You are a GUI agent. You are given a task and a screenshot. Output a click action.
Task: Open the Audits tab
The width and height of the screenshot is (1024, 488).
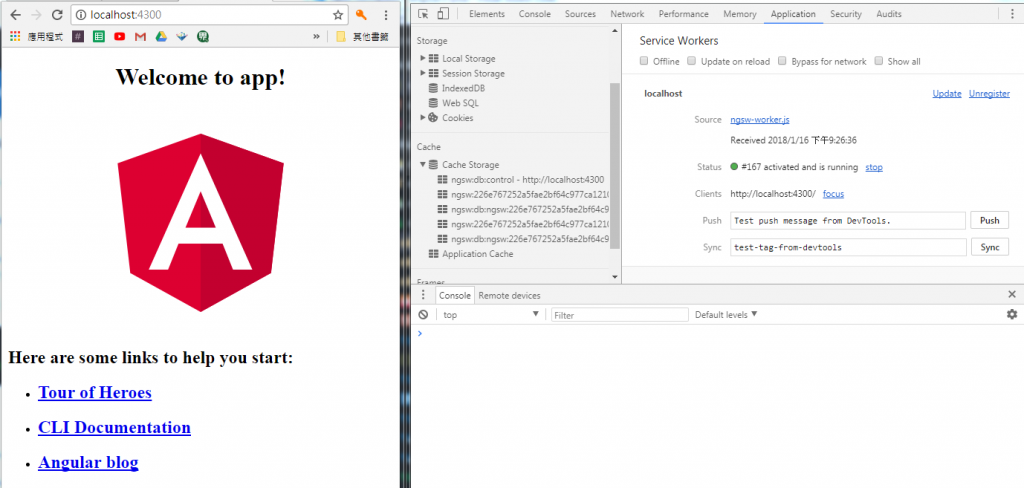(889, 14)
